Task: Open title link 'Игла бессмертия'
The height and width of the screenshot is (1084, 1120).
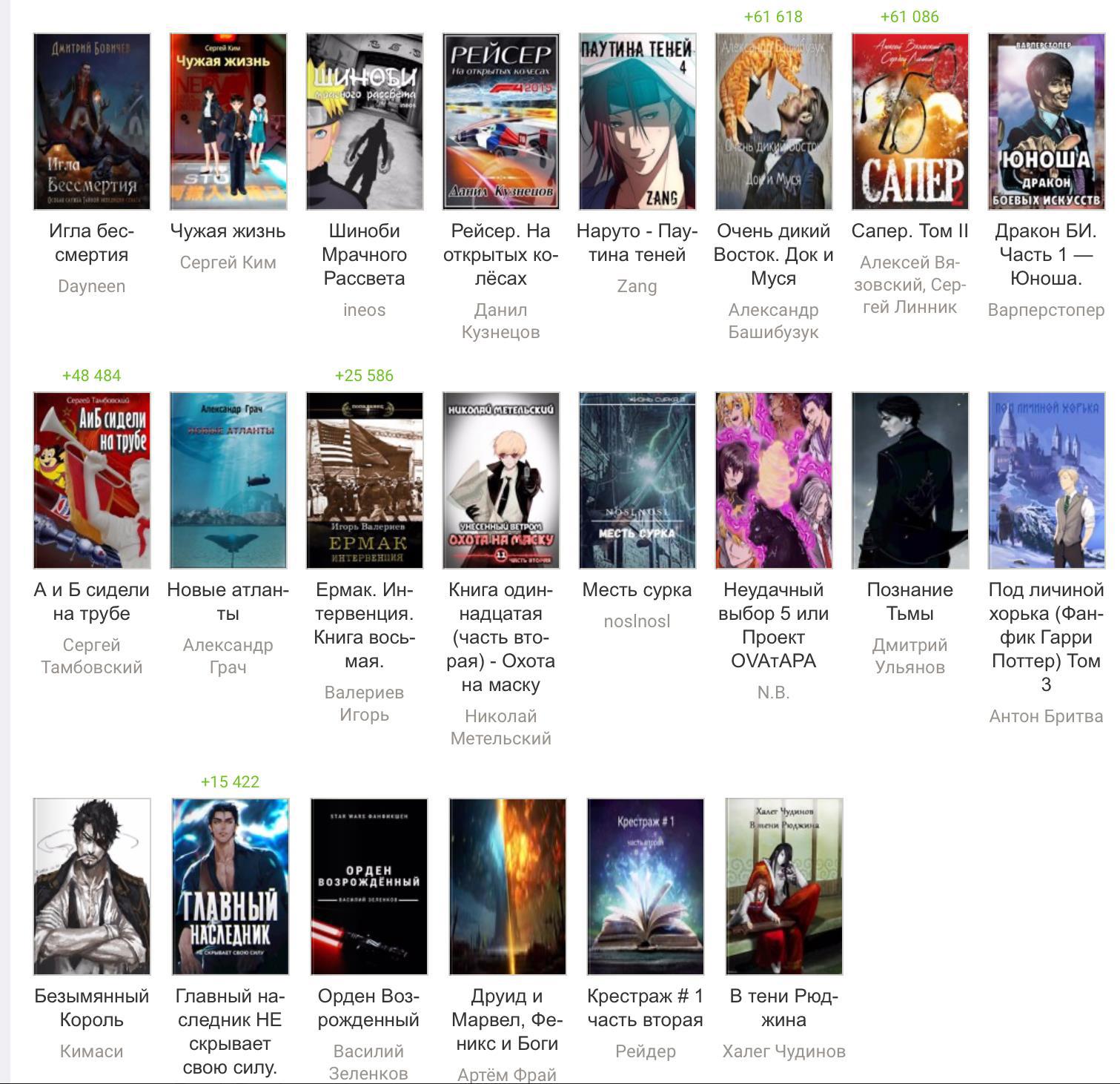Action: point(92,242)
